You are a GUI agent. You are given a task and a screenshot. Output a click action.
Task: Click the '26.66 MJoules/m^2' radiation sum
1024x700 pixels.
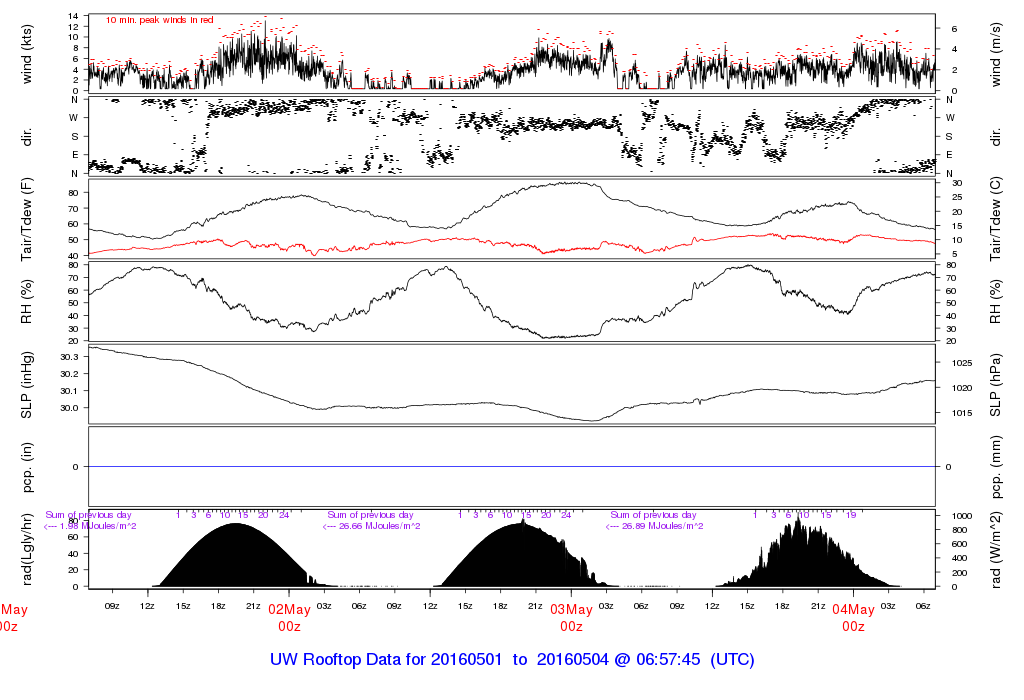pos(379,526)
